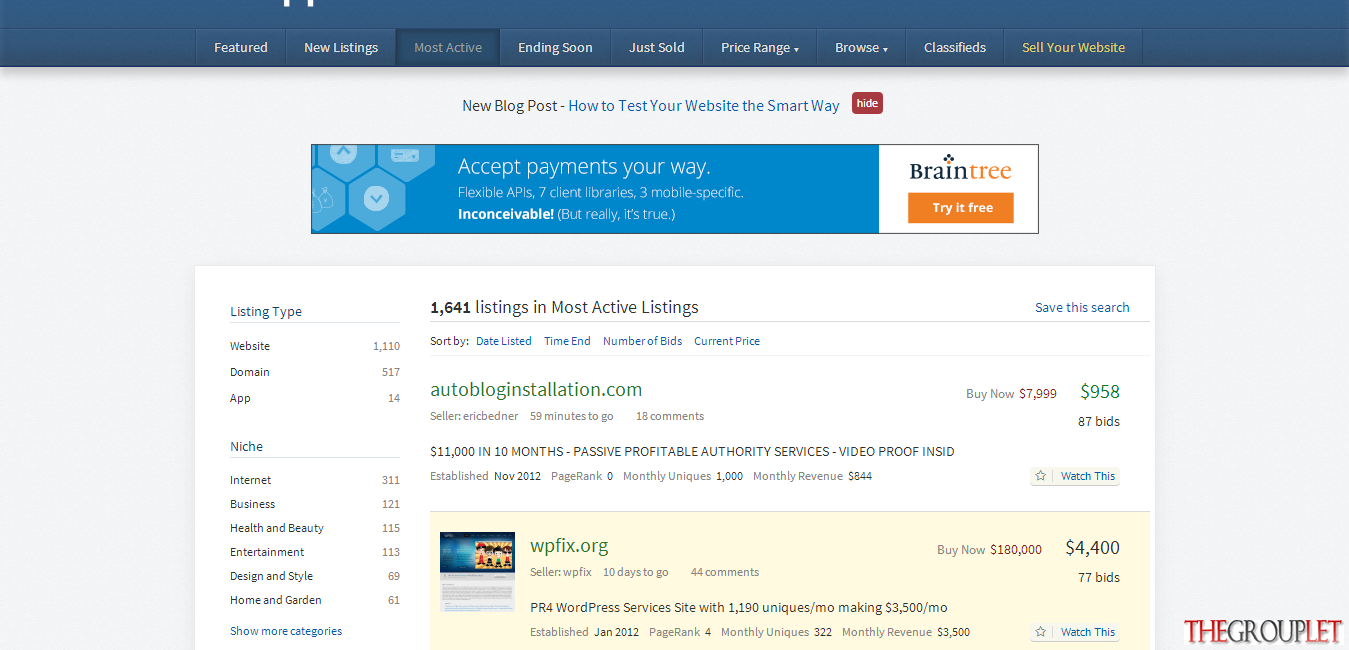Screen dimensions: 1349x650
Task: Open 18 comments on autobloginstallation.com
Action: [670, 416]
